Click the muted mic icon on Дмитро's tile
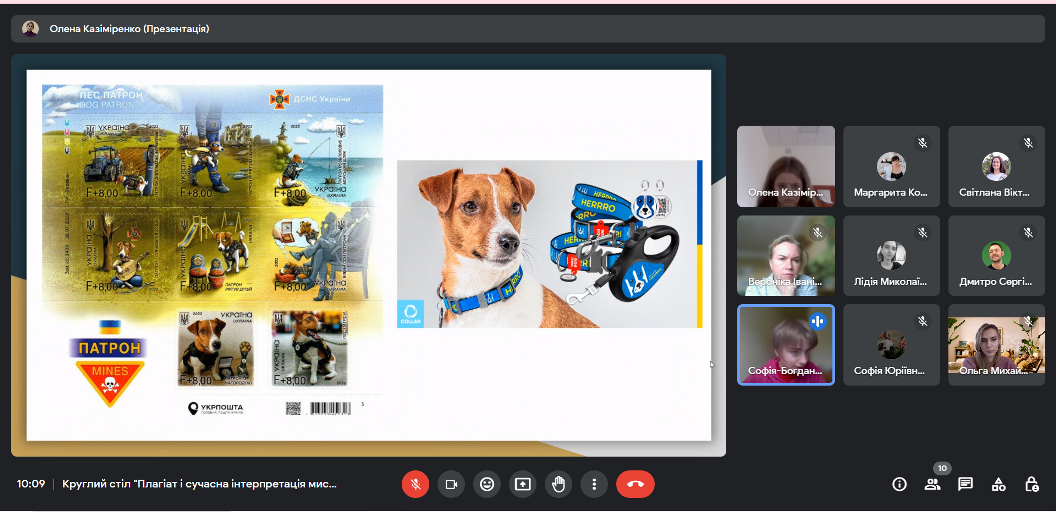 [1028, 232]
